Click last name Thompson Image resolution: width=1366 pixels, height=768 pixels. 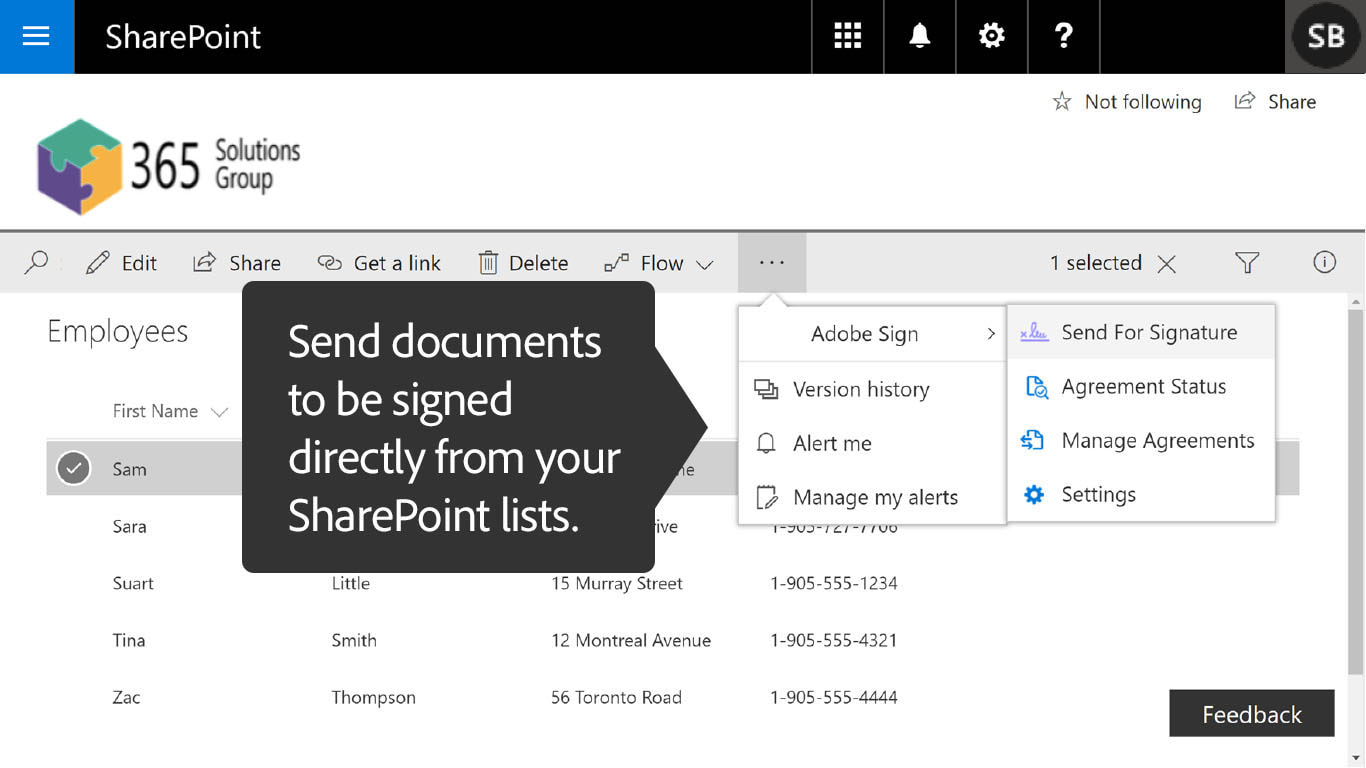(374, 697)
